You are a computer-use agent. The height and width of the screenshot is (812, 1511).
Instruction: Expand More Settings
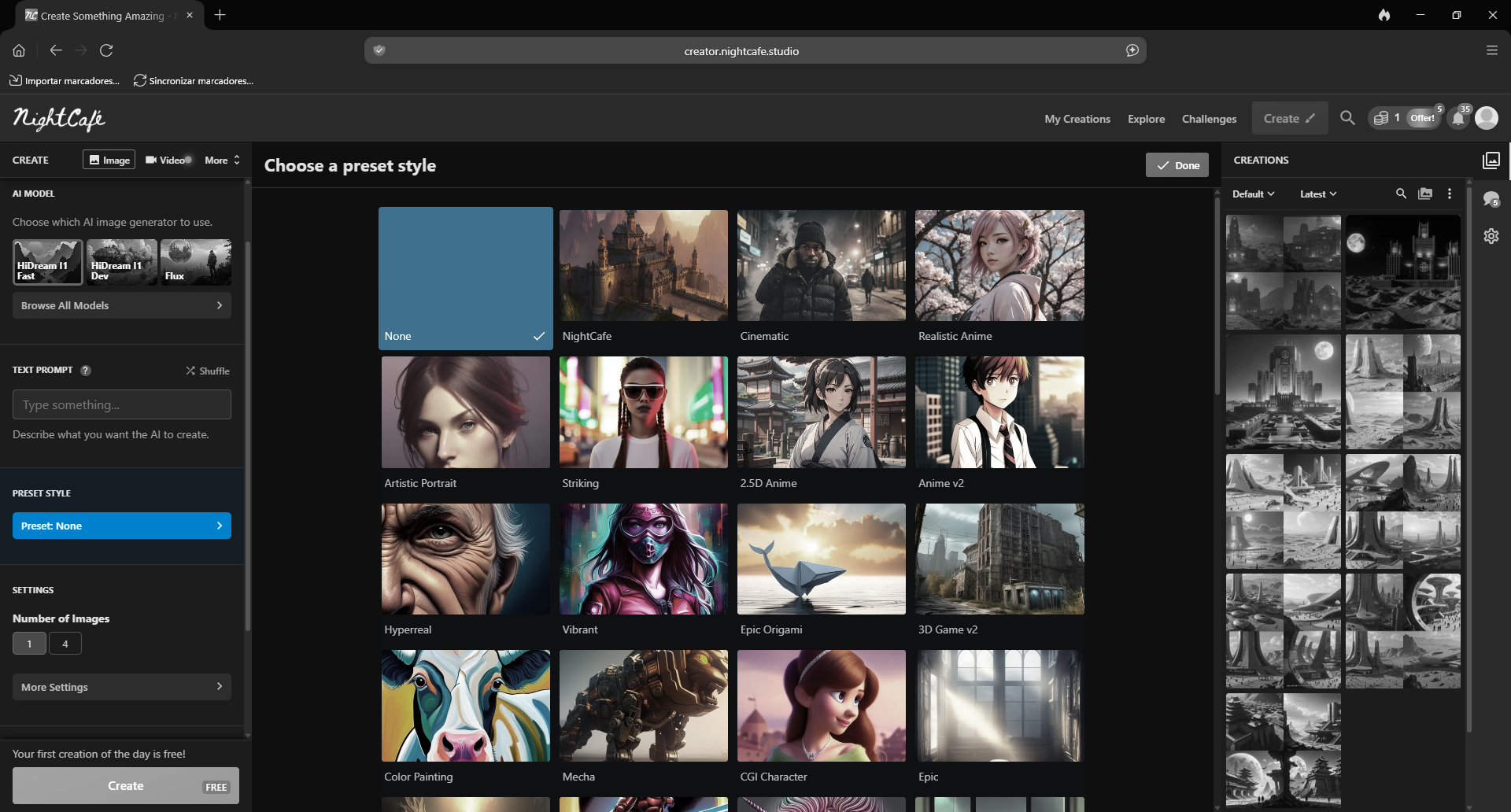[x=121, y=686]
